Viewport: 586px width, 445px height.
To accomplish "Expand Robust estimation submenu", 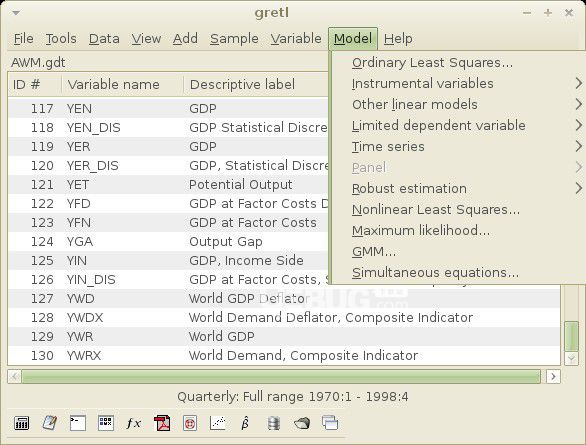I will pos(459,189).
